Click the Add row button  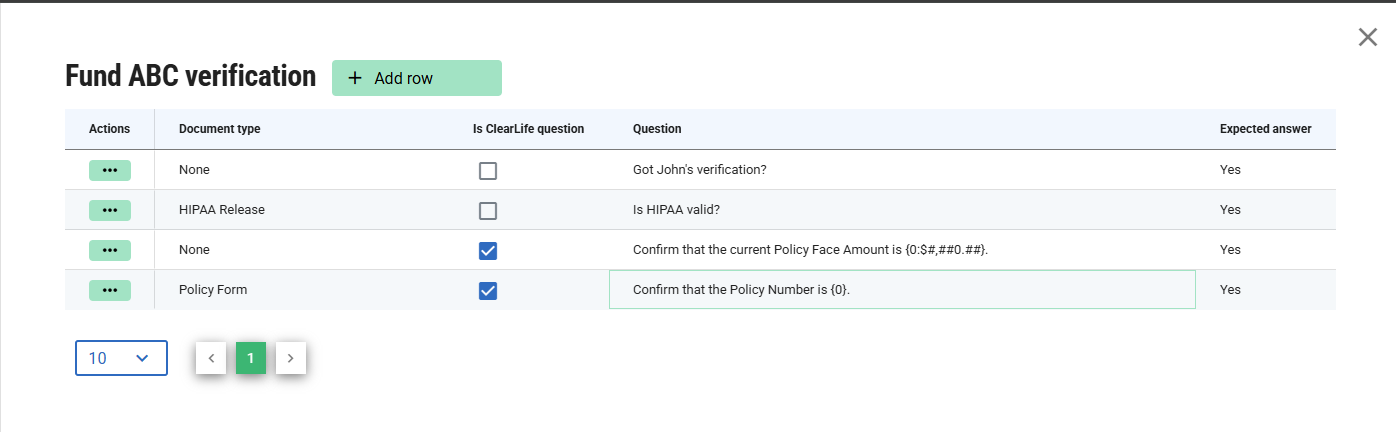[417, 78]
